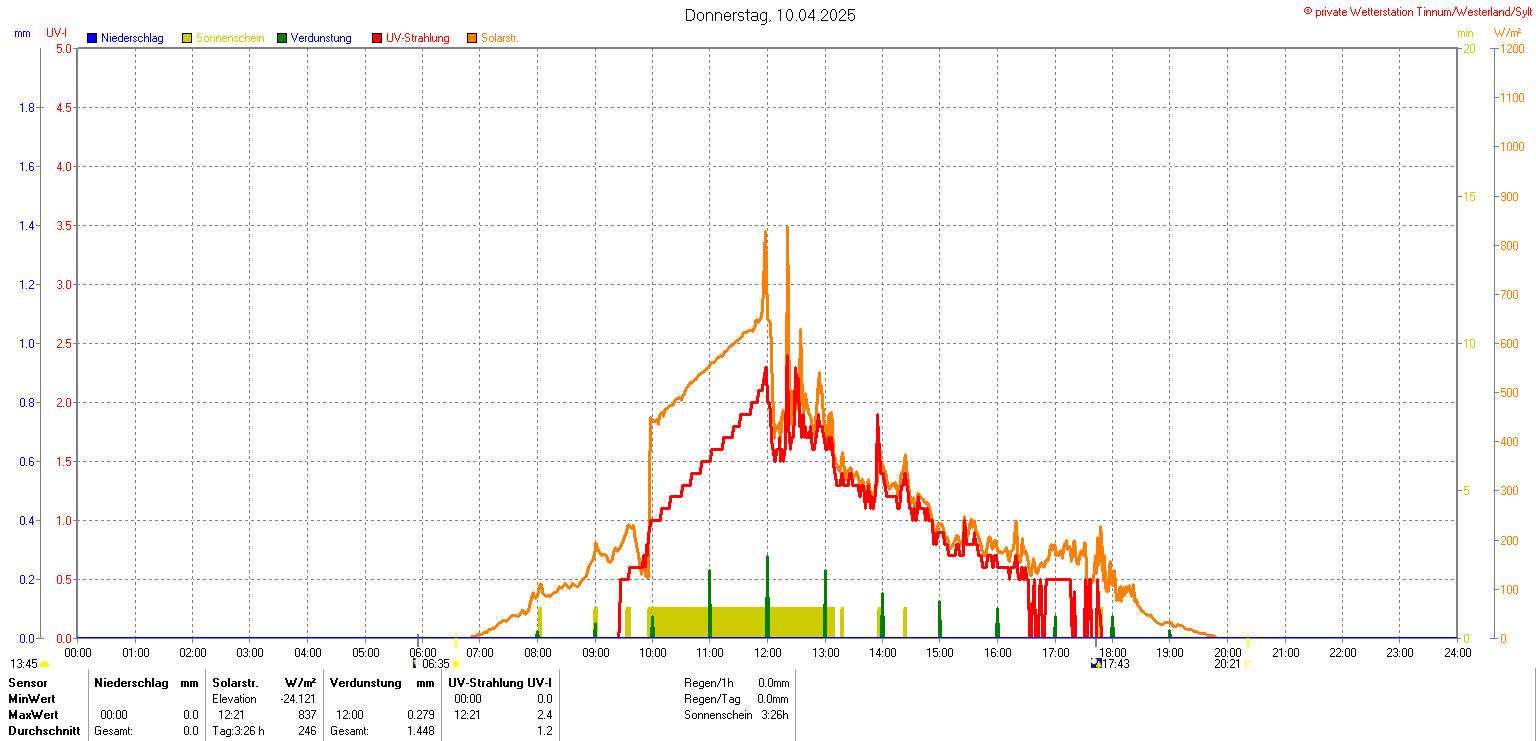This screenshot has height=741, width=1536.
Task: Click the green Verdunstung legend square
Action: [x=282, y=38]
